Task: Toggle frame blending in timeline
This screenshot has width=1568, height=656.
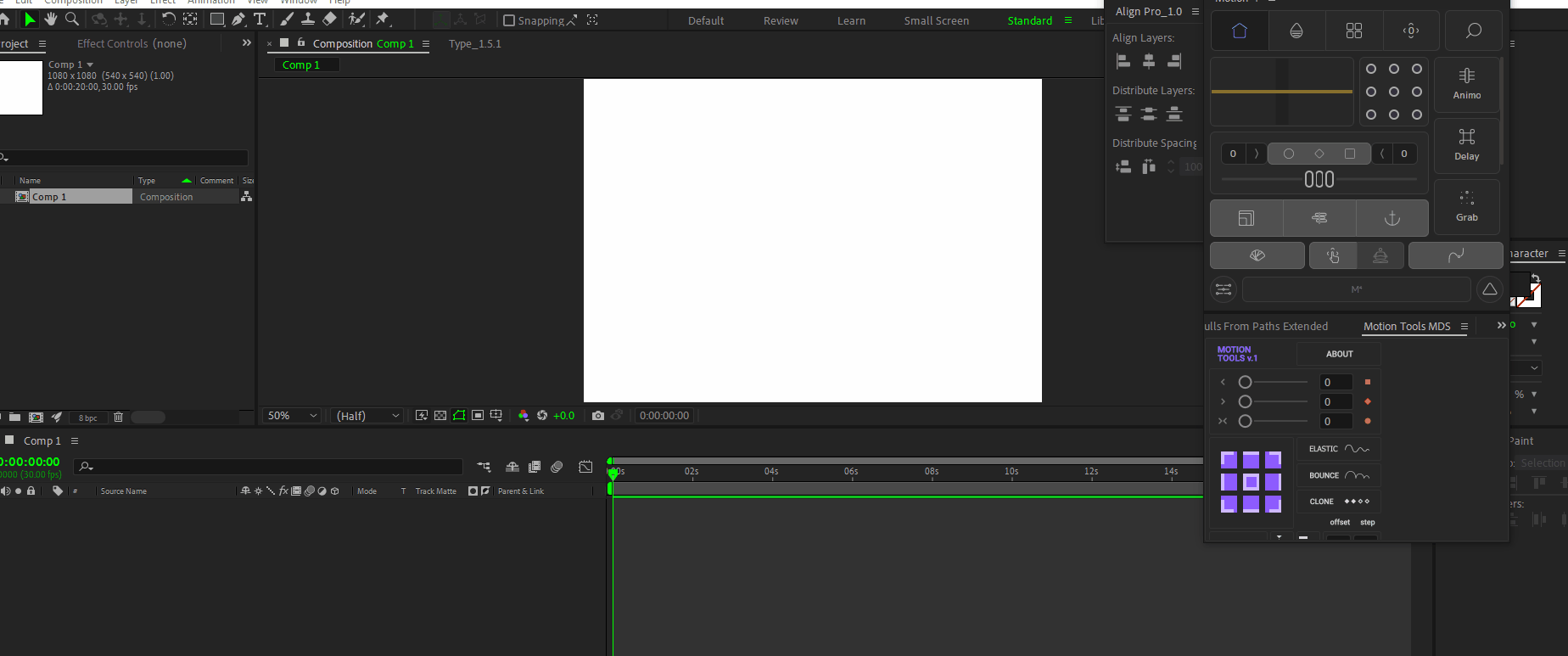Action: coord(535,467)
